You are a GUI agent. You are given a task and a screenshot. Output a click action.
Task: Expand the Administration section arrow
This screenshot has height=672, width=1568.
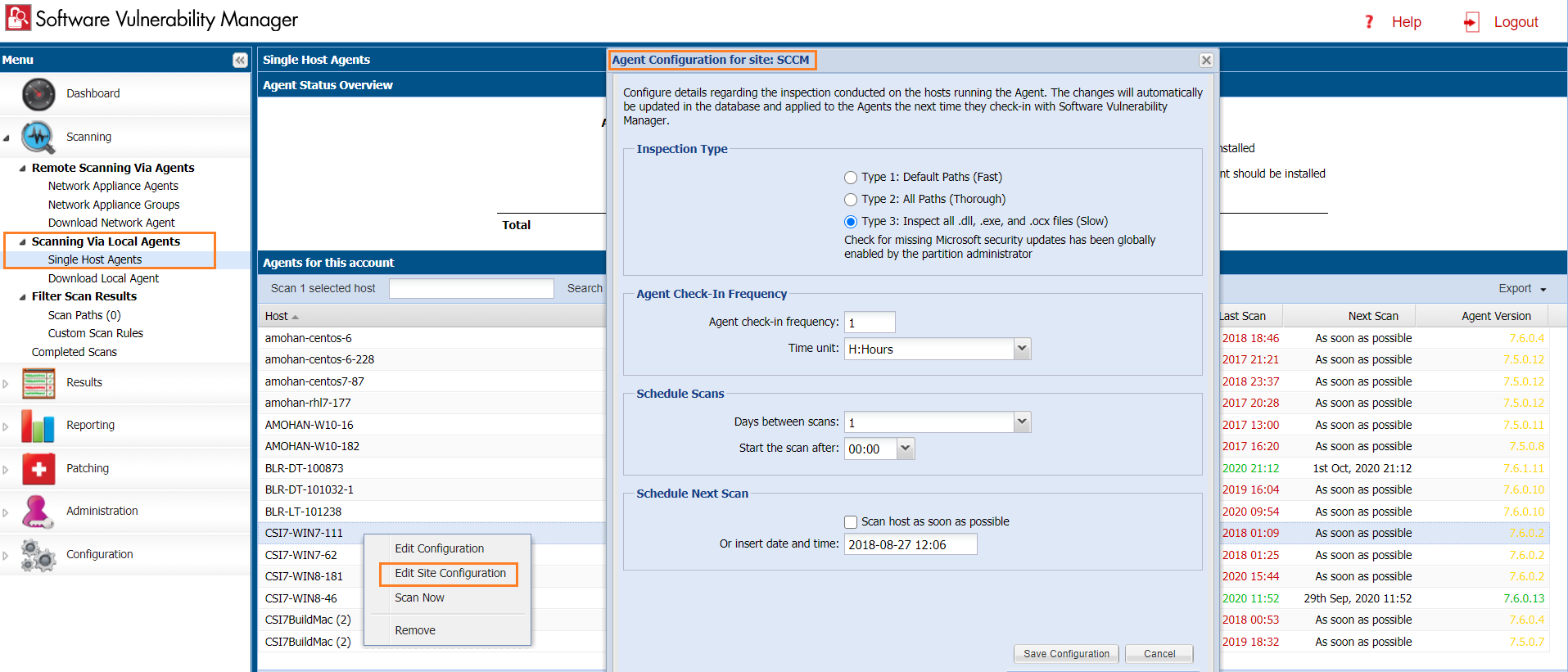6,512
